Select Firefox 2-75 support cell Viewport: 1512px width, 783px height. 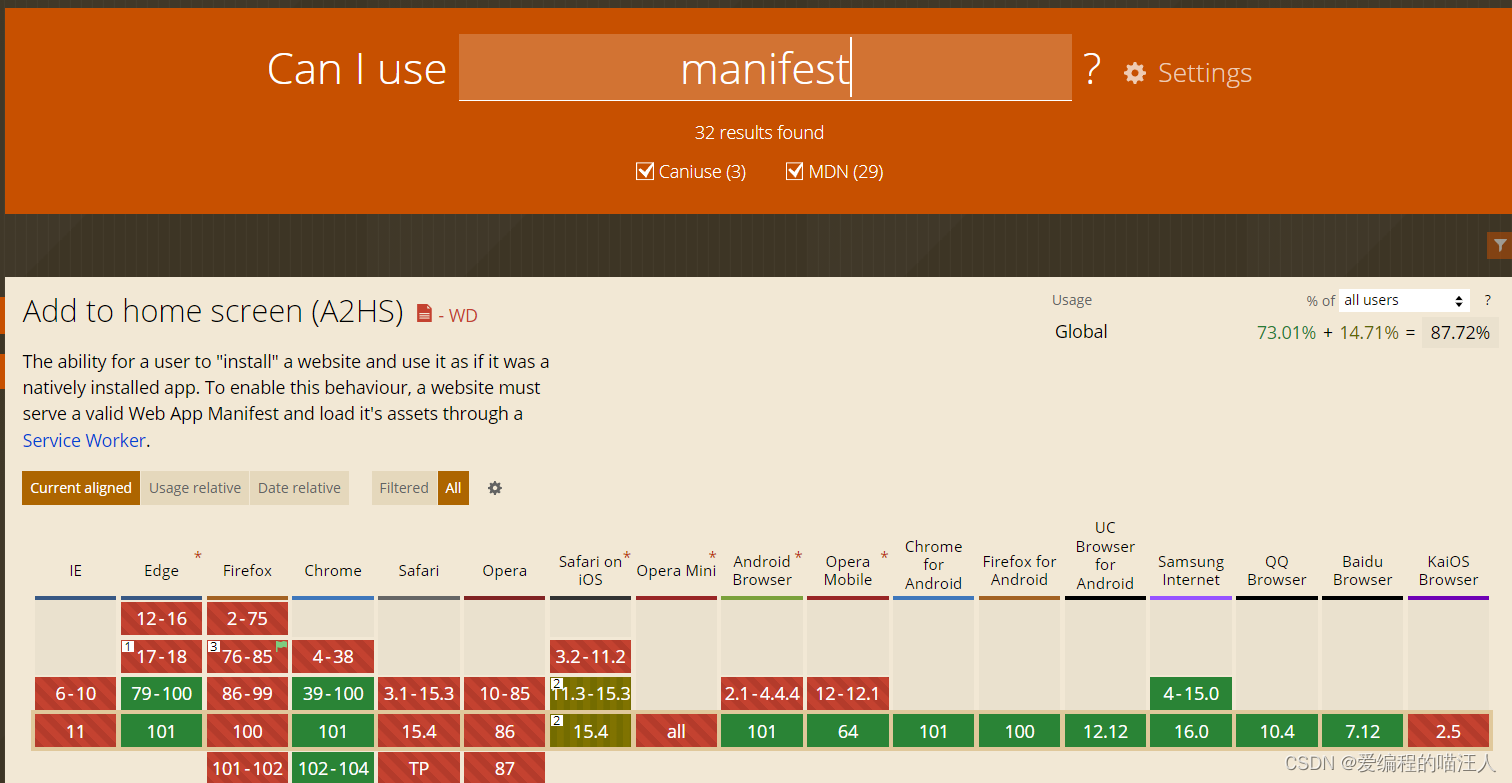click(247, 619)
